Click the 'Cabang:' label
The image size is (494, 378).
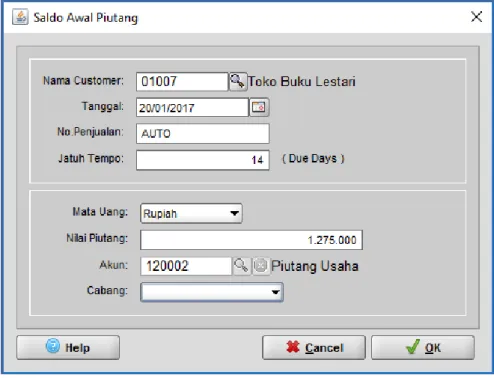point(107,290)
